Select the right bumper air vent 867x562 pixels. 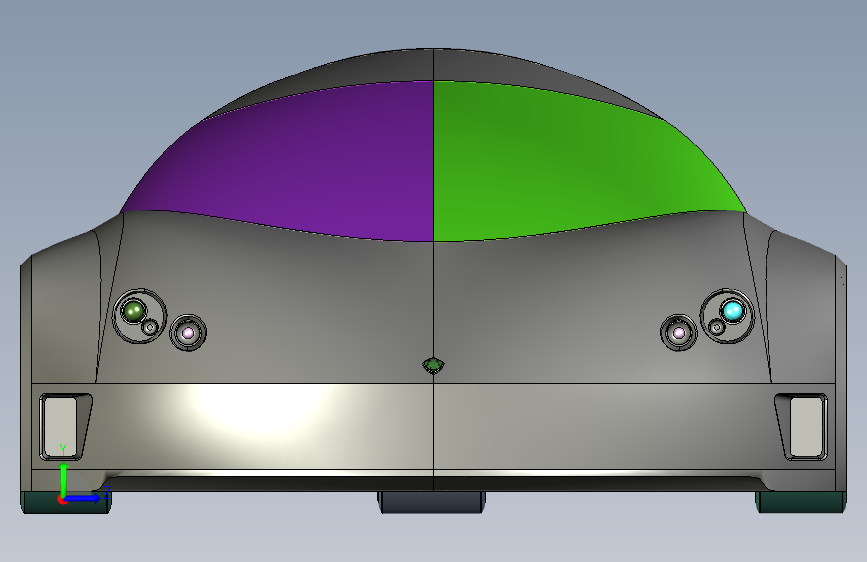802,426
